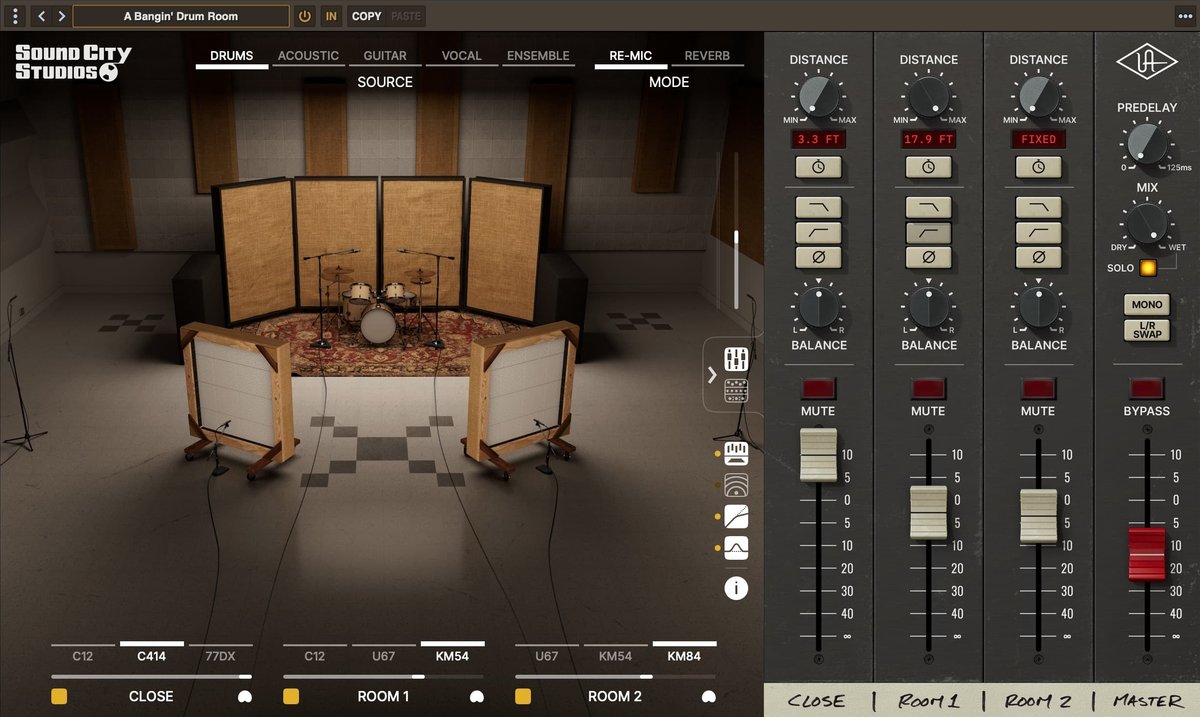The image size is (1200, 717).
Task: Toggle the channel strip preamp icon
Action: click(x=737, y=454)
